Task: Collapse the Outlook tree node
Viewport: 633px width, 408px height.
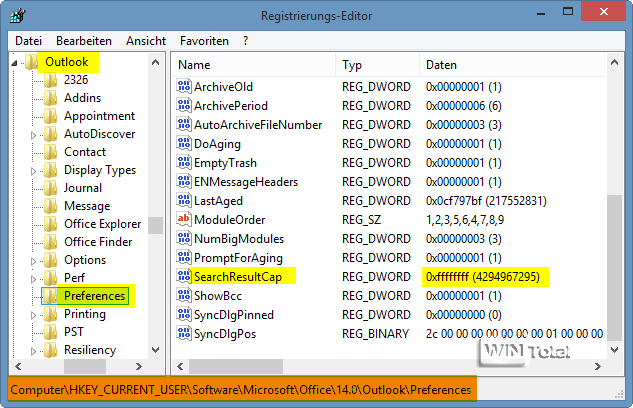Action: pos(15,63)
